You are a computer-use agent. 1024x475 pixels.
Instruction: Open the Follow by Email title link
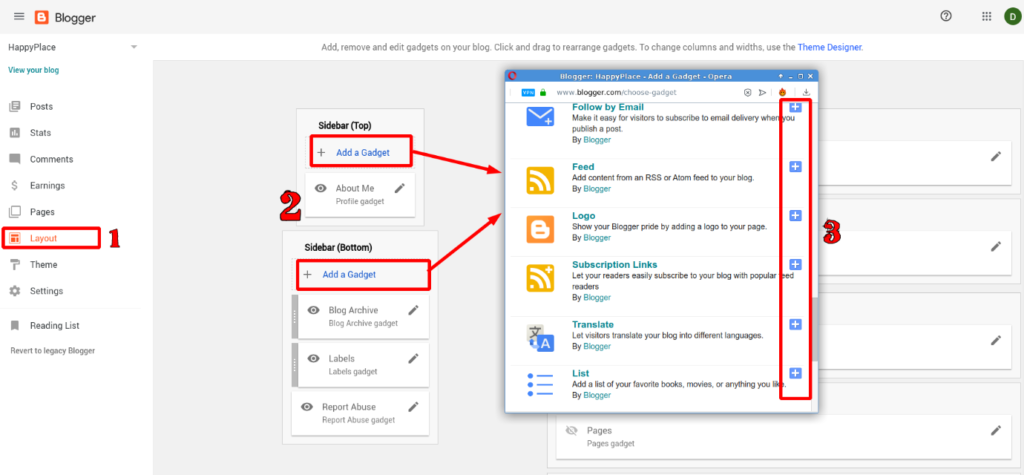pos(607,106)
